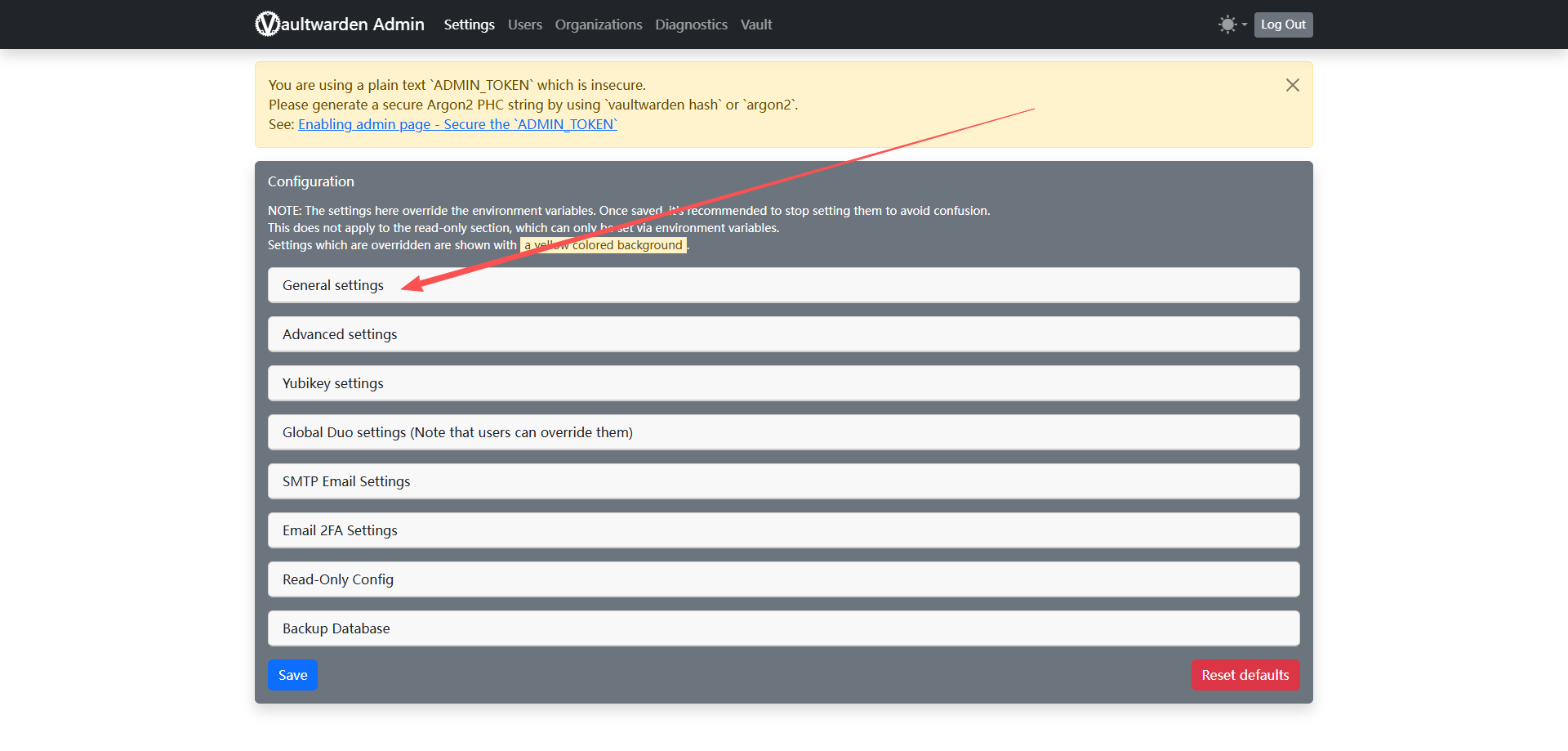Dismiss the ADMIN_TOKEN warning alert
The width and height of the screenshot is (1568, 751).
pyautogui.click(x=1292, y=85)
